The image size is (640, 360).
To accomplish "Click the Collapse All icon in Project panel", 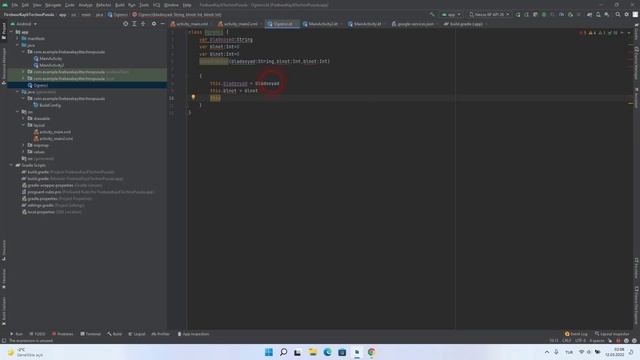I will 143,24.
